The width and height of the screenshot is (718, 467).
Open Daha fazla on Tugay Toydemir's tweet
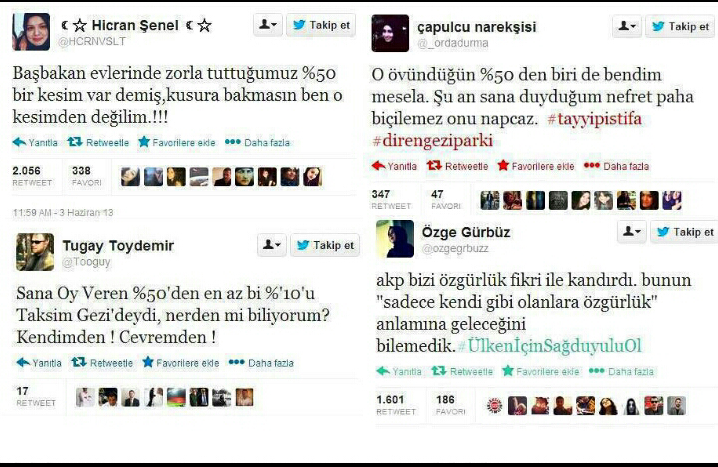(x=261, y=363)
